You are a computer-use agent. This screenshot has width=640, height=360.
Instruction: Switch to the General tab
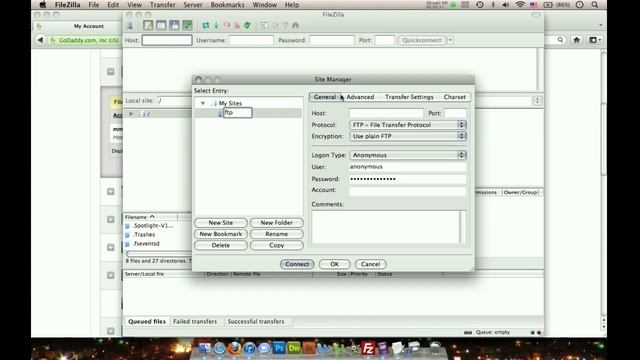click(x=324, y=97)
